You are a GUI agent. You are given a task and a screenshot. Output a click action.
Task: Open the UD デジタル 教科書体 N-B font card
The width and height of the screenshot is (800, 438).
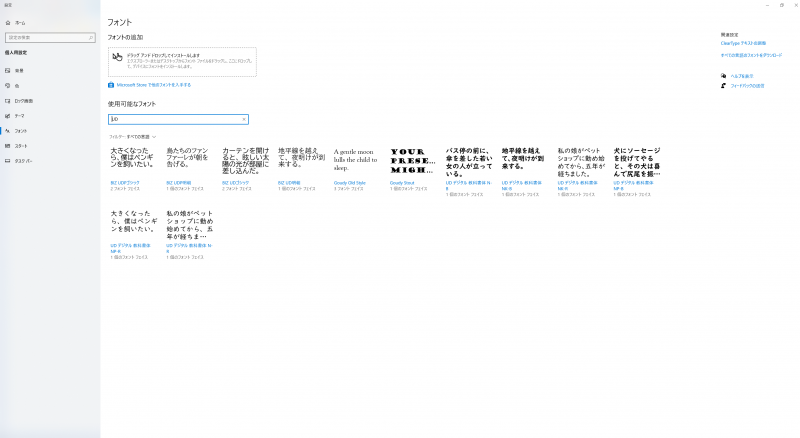click(468, 172)
